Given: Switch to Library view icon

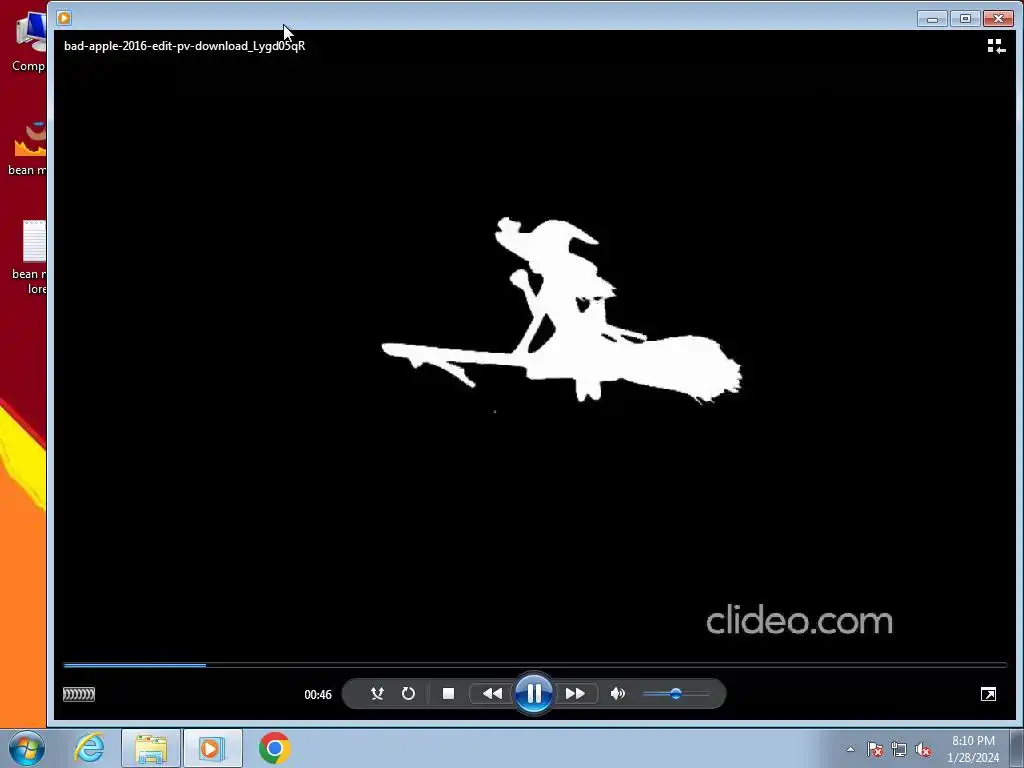Looking at the screenshot, I should tap(996, 46).
